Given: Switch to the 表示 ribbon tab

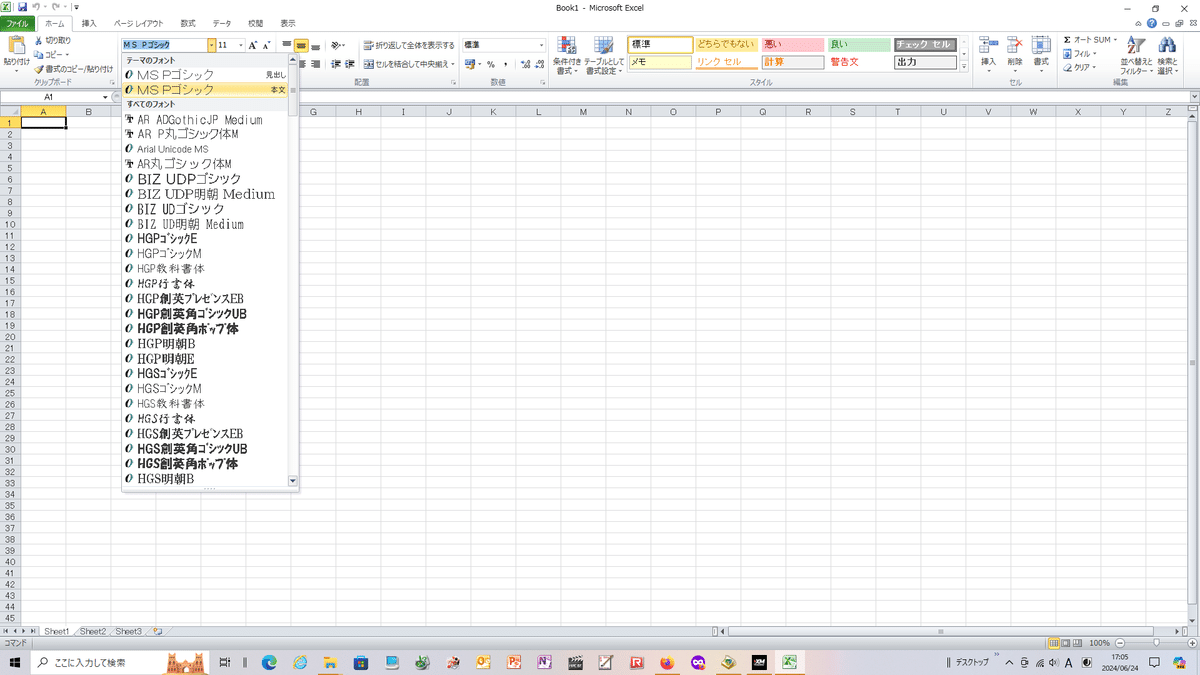Looking at the screenshot, I should coord(288,22).
